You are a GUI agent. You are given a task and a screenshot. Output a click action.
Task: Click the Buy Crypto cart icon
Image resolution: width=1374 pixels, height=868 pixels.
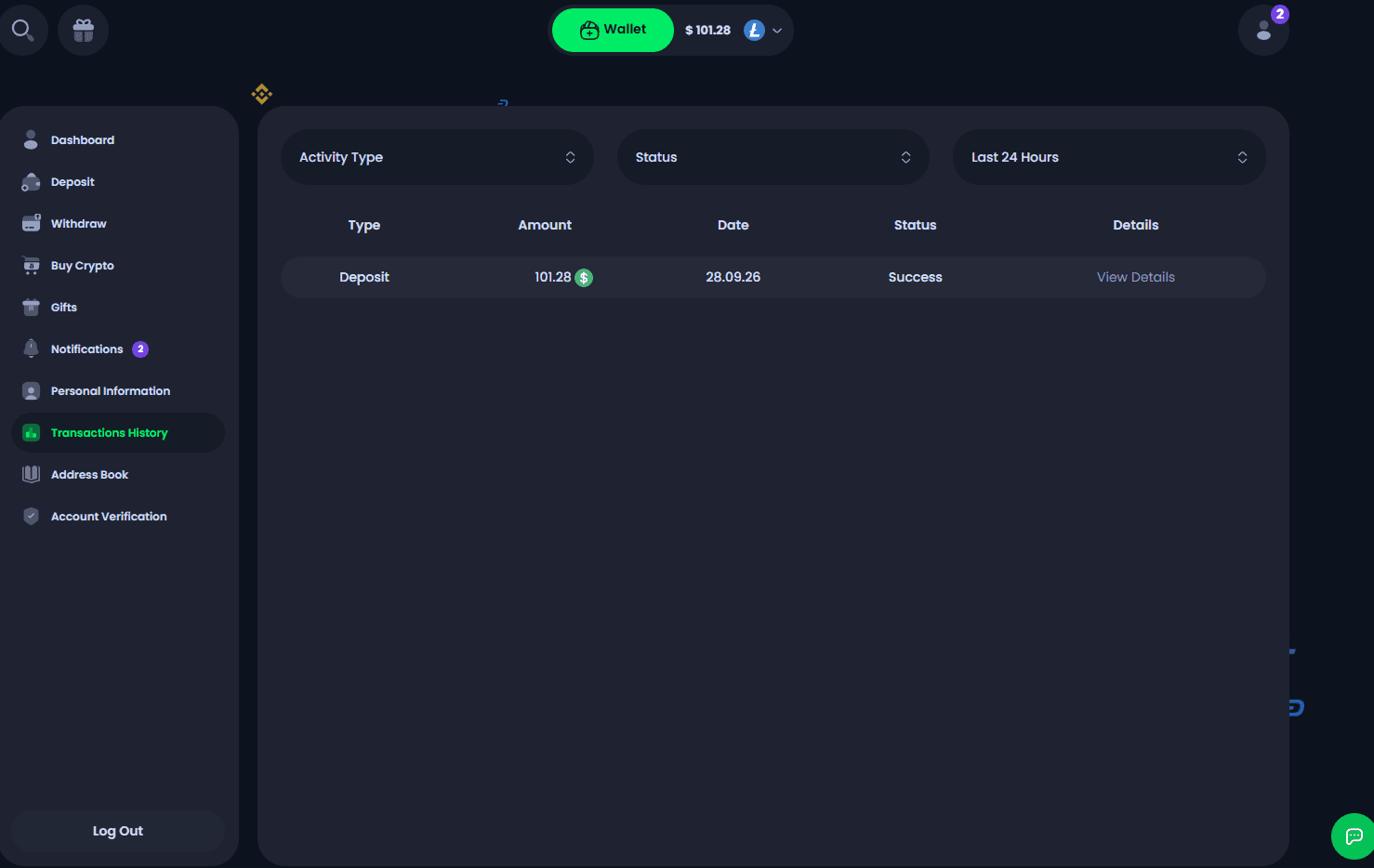coord(31,265)
